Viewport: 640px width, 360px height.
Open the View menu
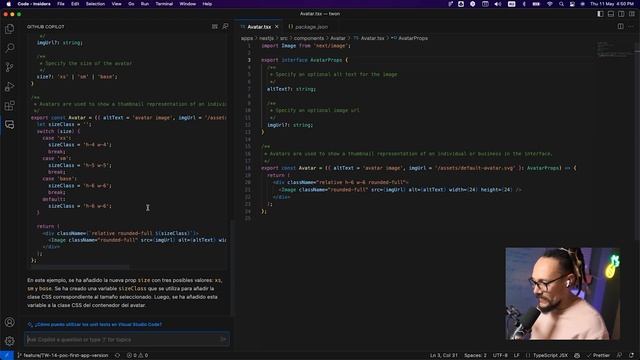(x=116, y=4)
